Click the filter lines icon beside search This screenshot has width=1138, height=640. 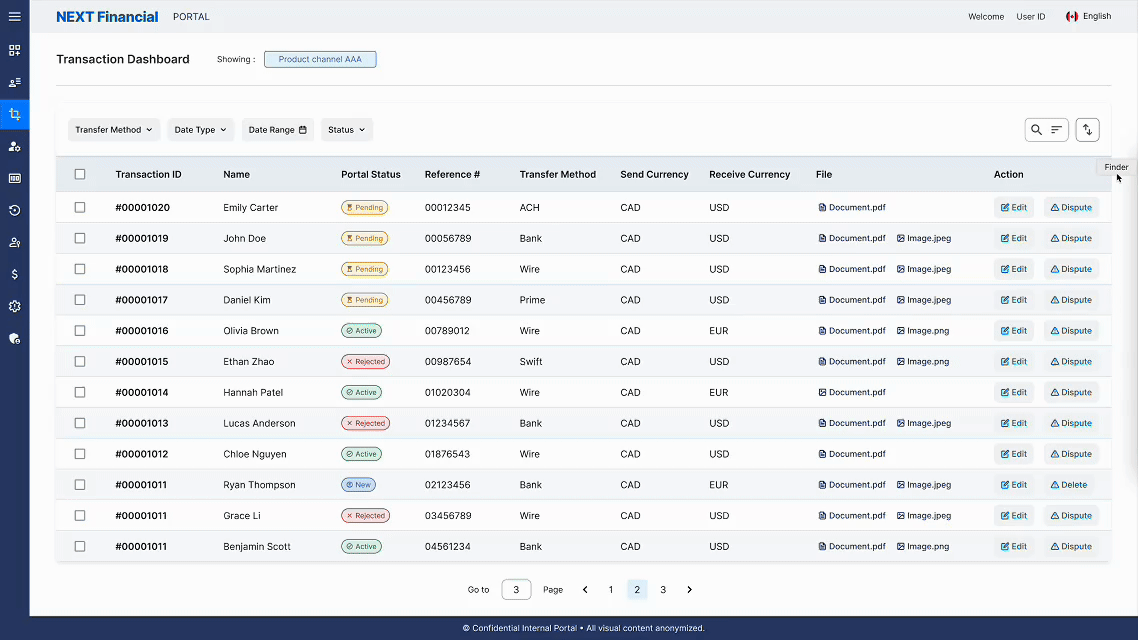1056,130
